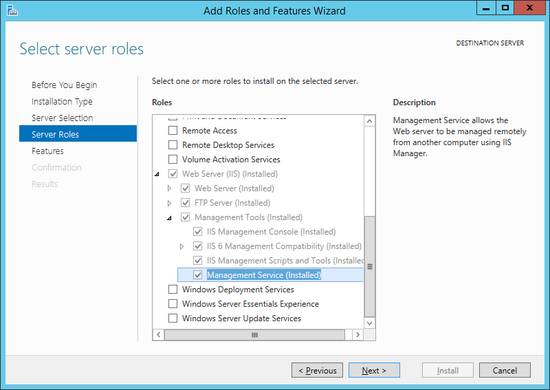Screen dimensions: 550x390
Task: Click the roles list scroll down arrow
Action: 369,323
